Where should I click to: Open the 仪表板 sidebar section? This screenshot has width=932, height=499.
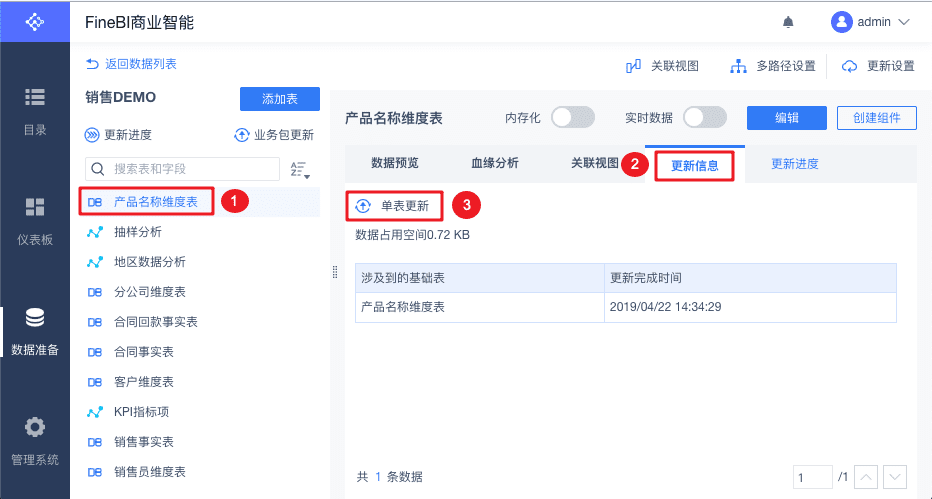click(35, 220)
